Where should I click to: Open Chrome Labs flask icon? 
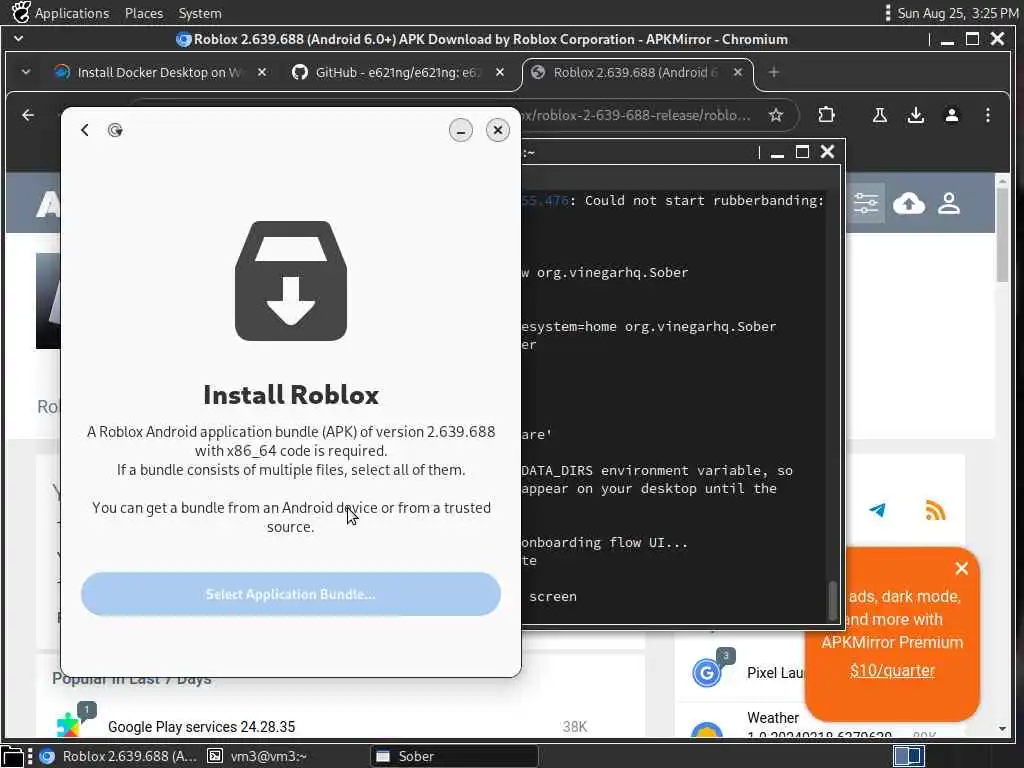click(x=880, y=116)
